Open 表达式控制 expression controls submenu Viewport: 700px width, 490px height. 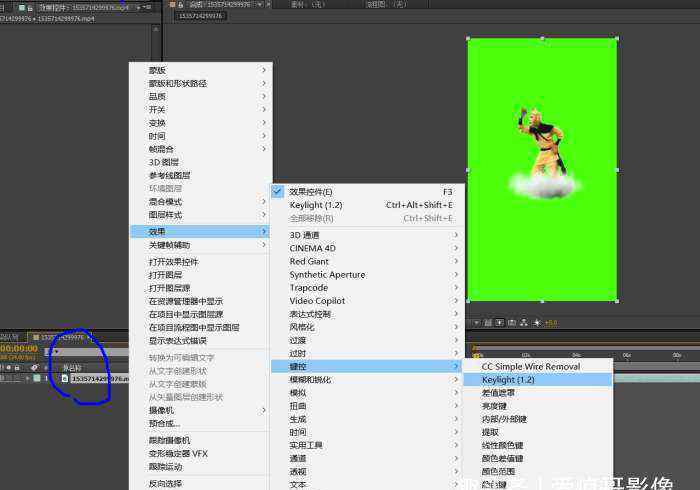pos(366,314)
